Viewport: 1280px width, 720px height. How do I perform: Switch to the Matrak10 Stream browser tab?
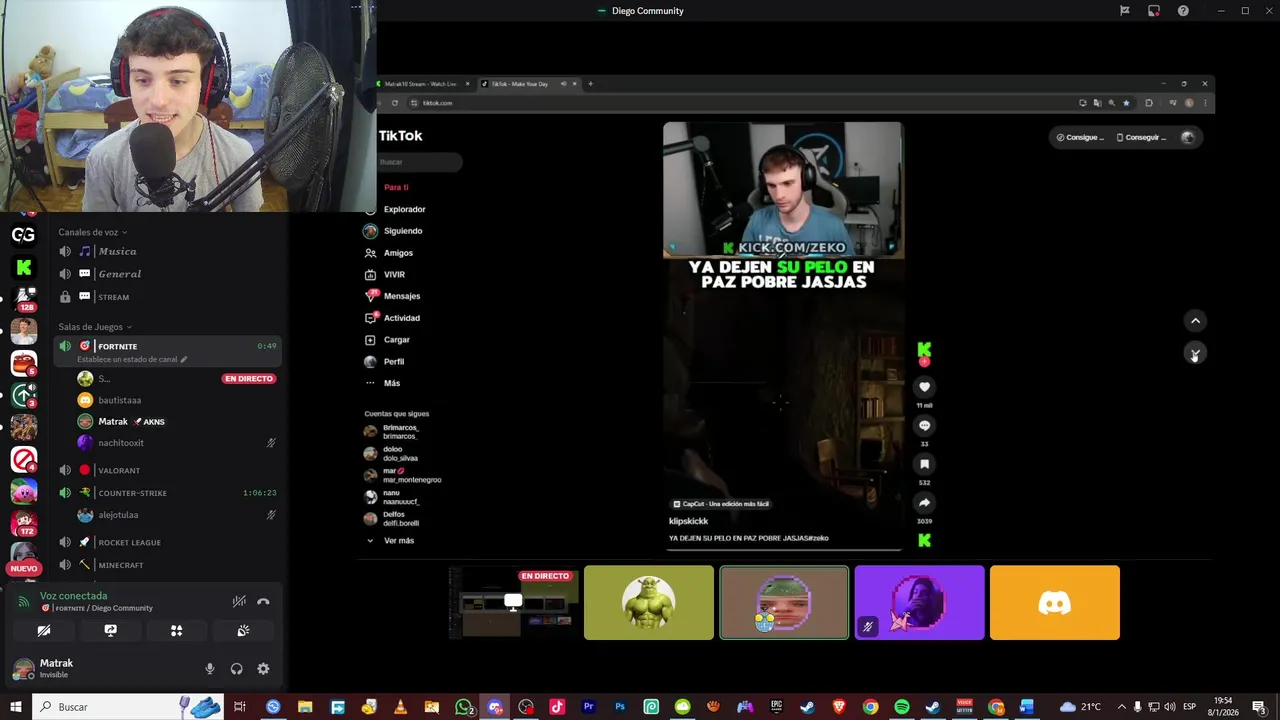tap(425, 84)
